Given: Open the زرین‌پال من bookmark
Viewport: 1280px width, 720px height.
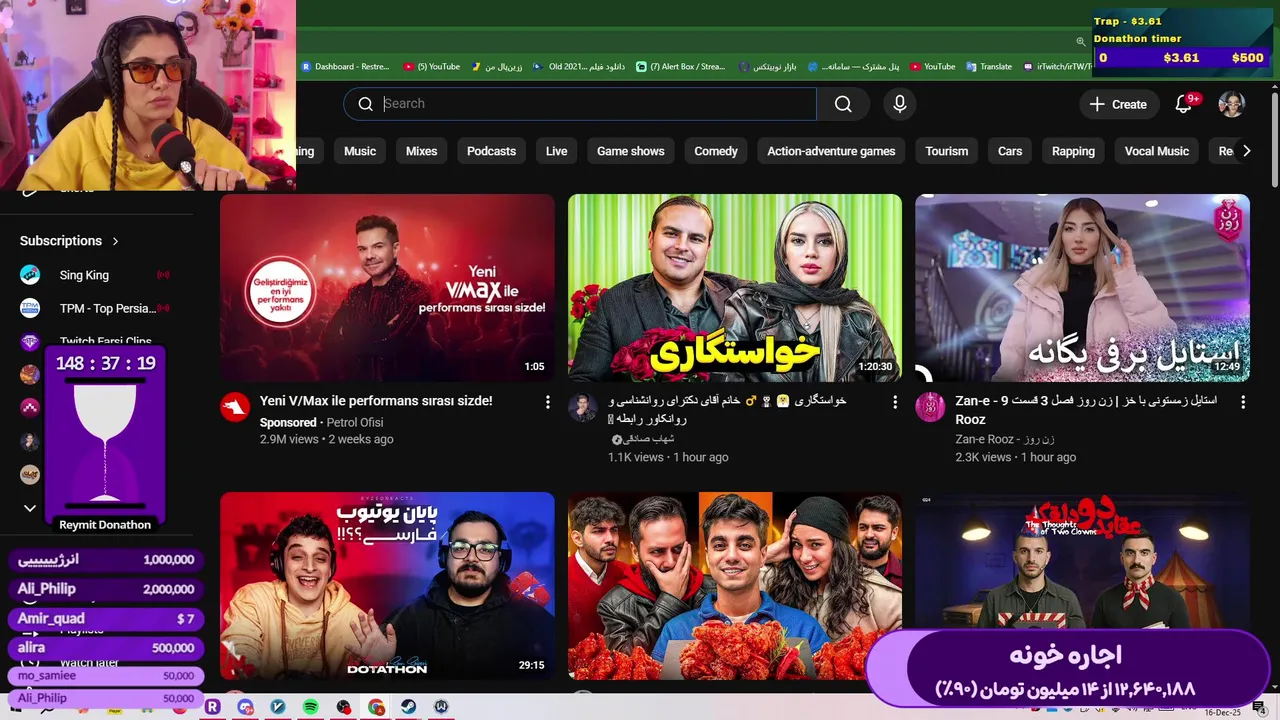Looking at the screenshot, I should 497,67.
